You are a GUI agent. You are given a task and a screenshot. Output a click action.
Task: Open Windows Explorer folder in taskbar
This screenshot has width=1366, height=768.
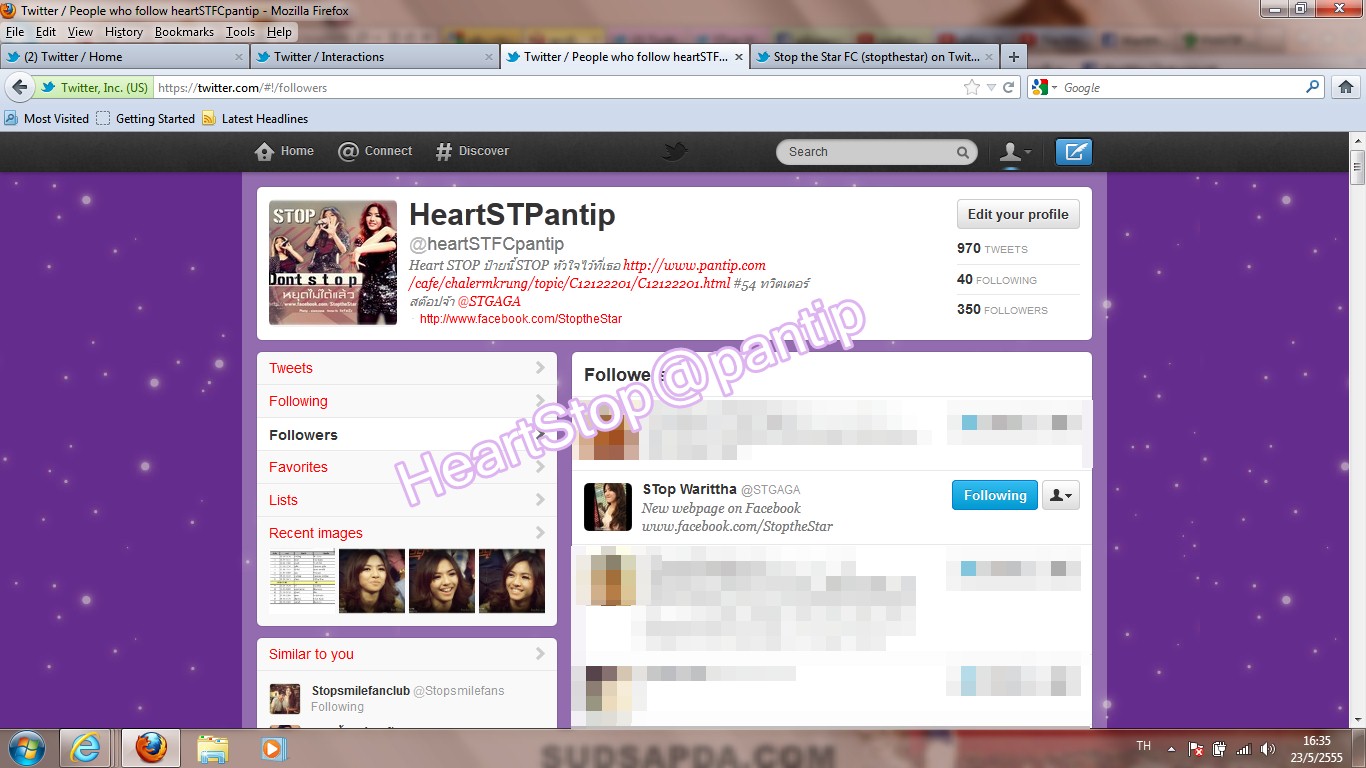[x=212, y=748]
